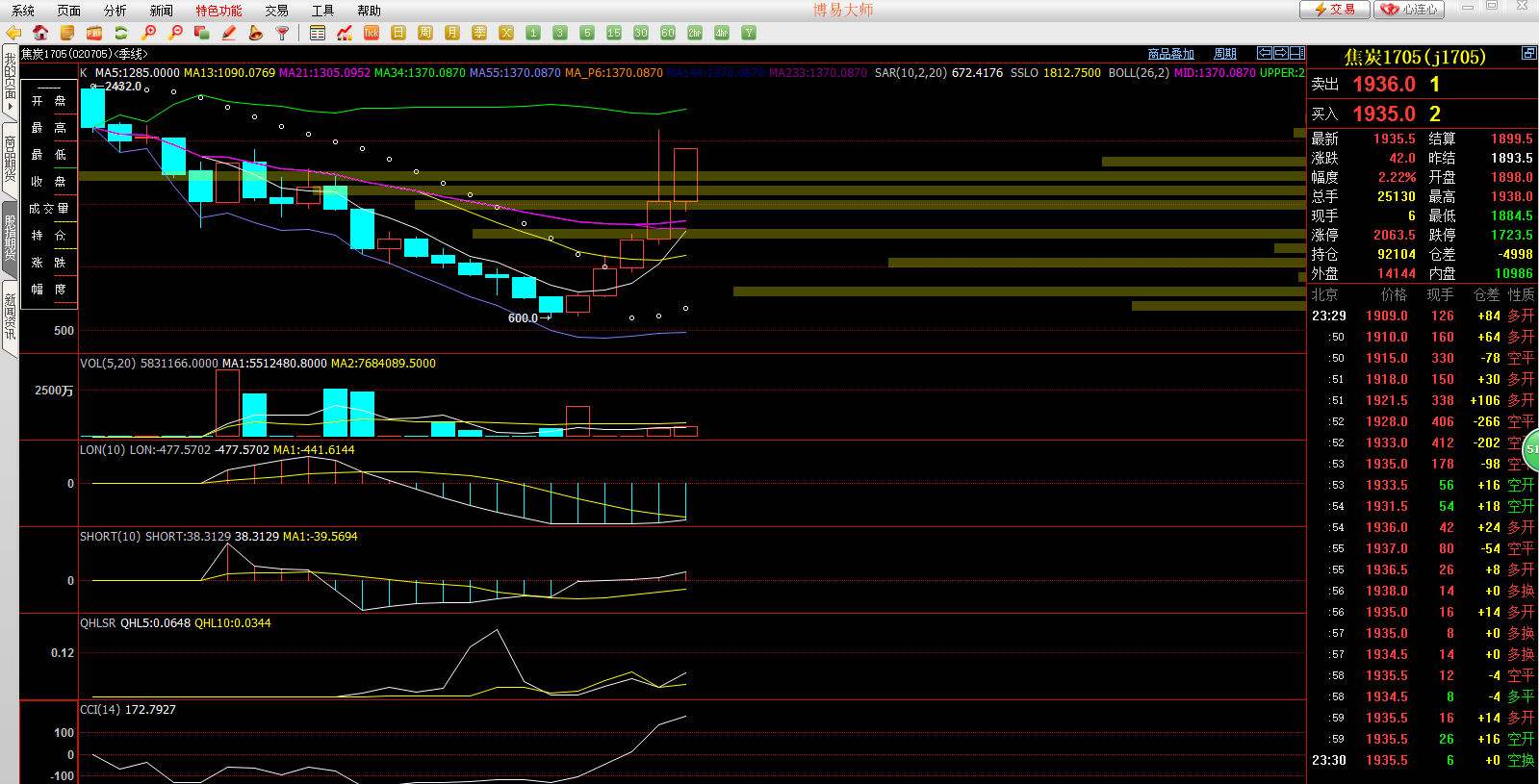Open the 系统 menu
The height and width of the screenshot is (784, 1539).
[x=23, y=11]
